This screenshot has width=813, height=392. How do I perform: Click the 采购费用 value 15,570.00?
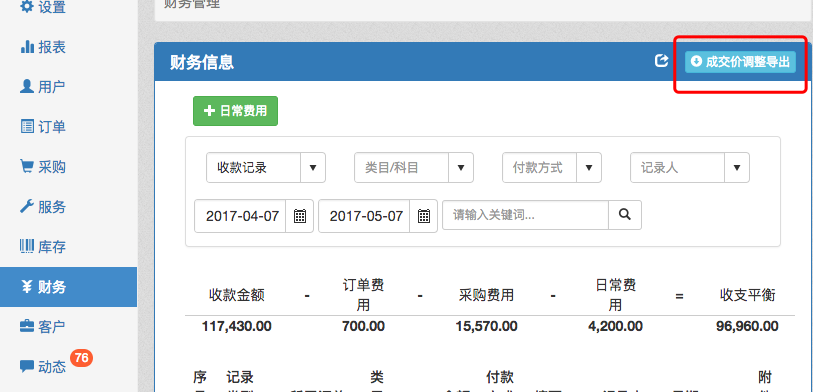click(486, 326)
